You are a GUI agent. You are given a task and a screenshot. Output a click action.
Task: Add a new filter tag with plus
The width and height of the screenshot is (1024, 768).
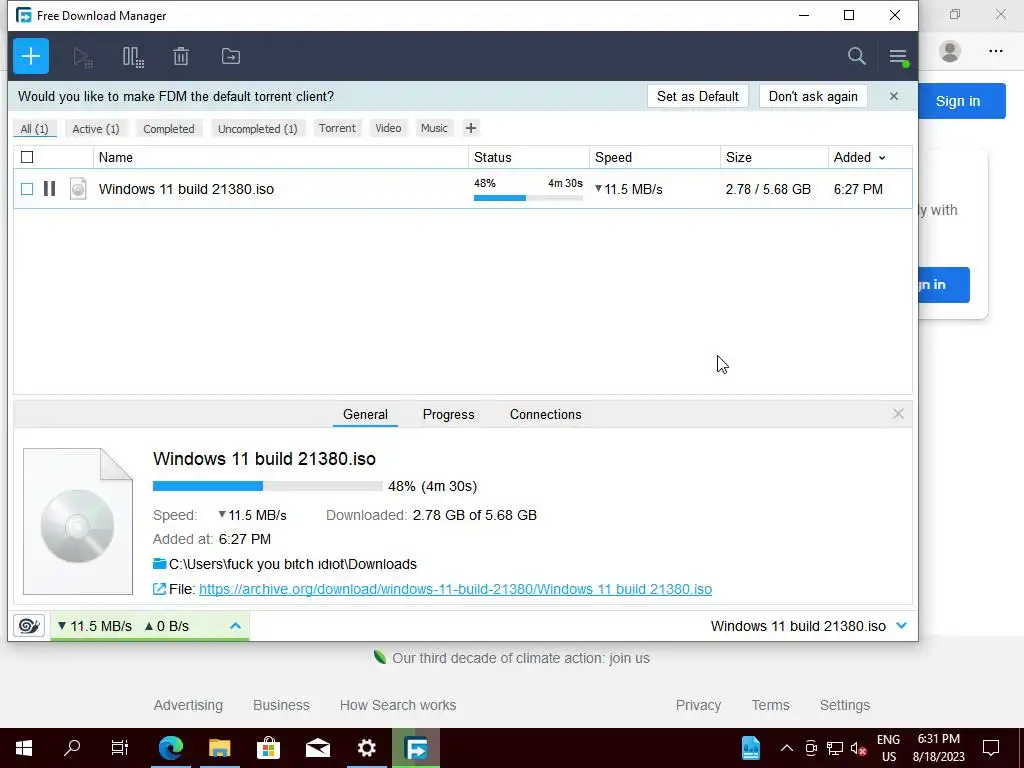click(470, 128)
